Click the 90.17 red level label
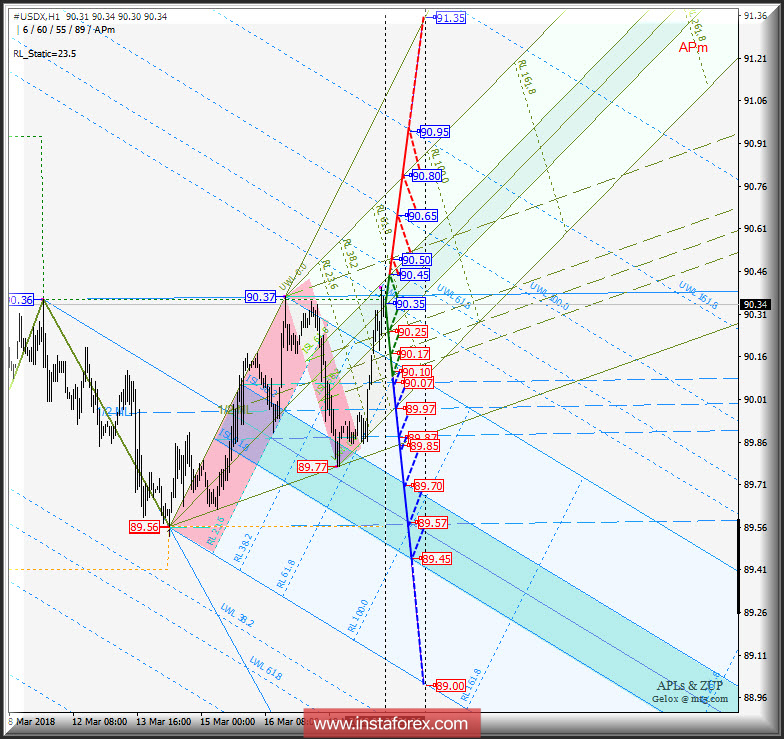 tap(414, 354)
